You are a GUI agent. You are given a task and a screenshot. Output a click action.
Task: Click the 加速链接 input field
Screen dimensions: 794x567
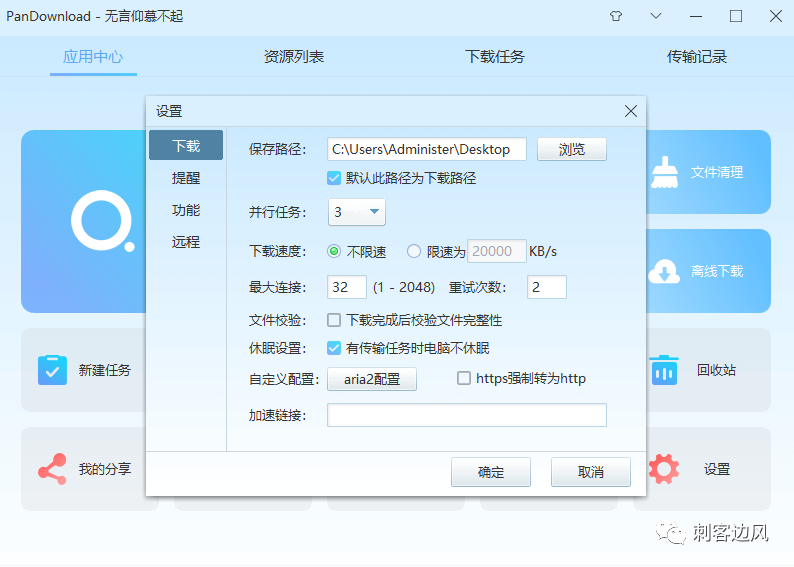point(467,415)
